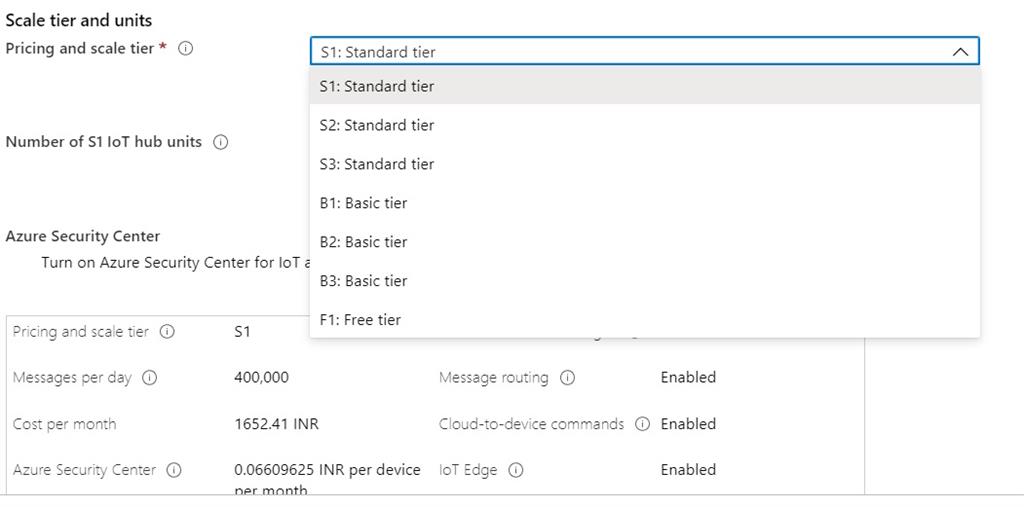Select S1: Standard tier option in list
Image resolution: width=1024 pixels, height=507 pixels.
point(645,86)
